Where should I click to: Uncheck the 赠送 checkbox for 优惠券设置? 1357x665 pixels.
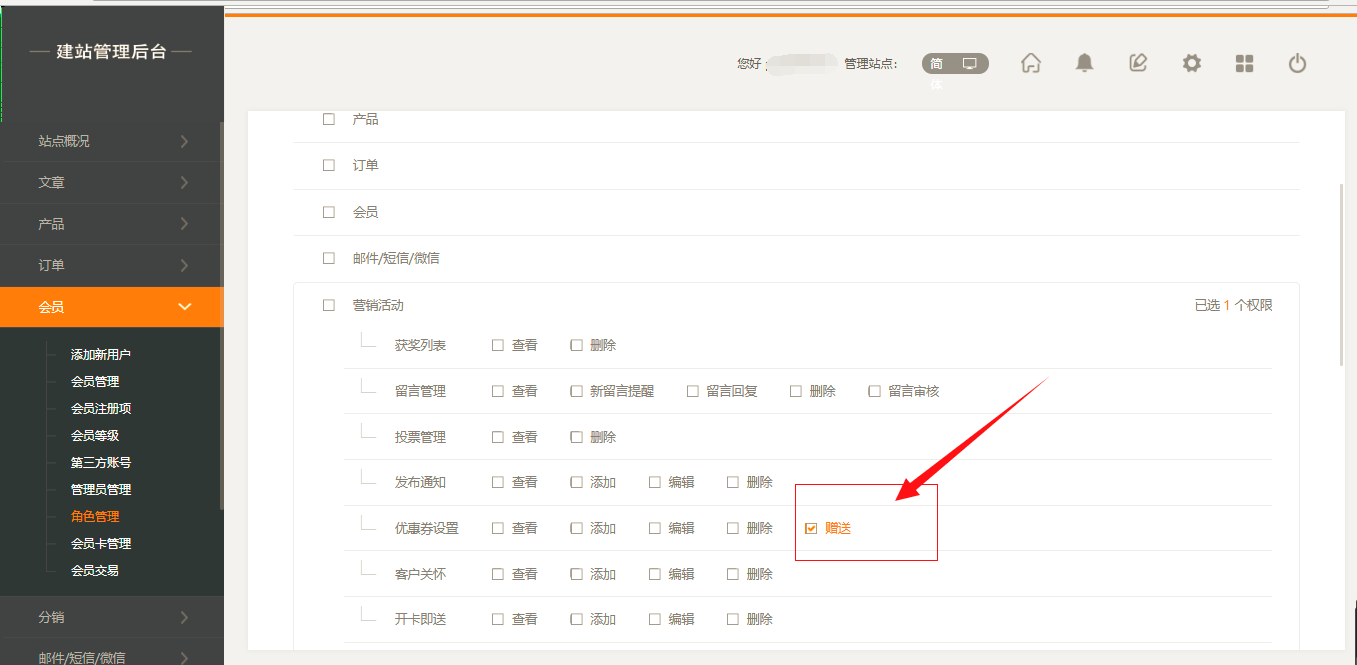811,528
